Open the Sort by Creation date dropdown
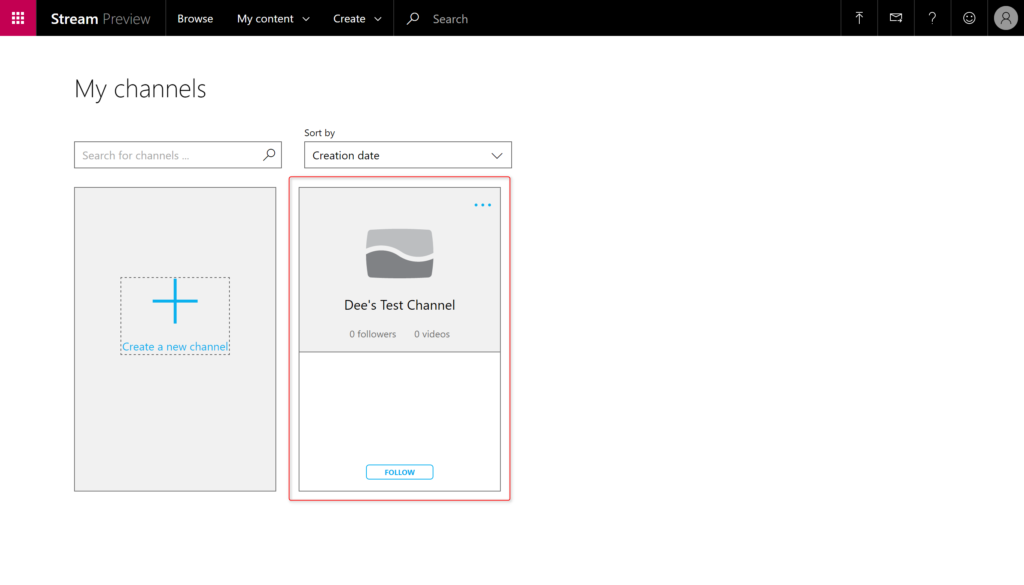Viewport: 1024px width, 585px height. tap(408, 155)
